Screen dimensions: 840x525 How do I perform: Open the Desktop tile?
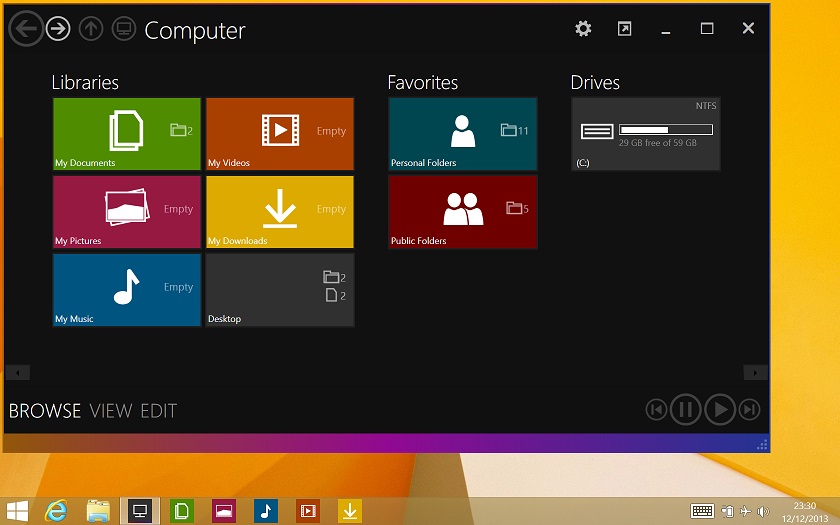click(280, 290)
